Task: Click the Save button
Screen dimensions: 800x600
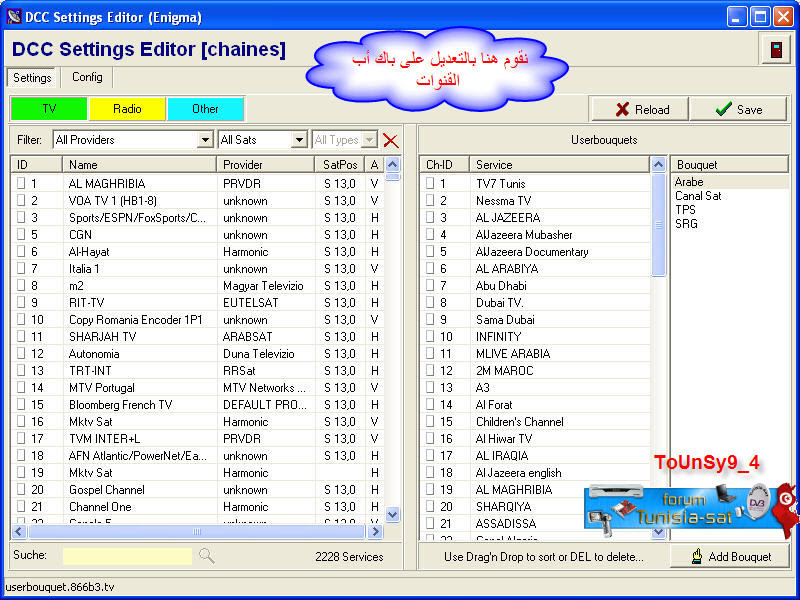Action: (x=738, y=109)
